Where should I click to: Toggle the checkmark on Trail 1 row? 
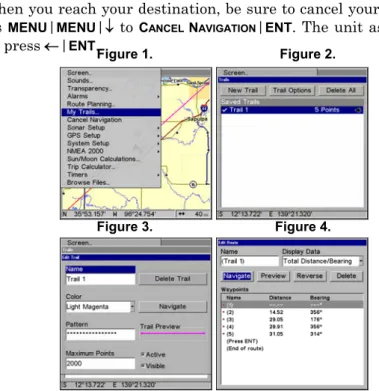click(x=225, y=110)
